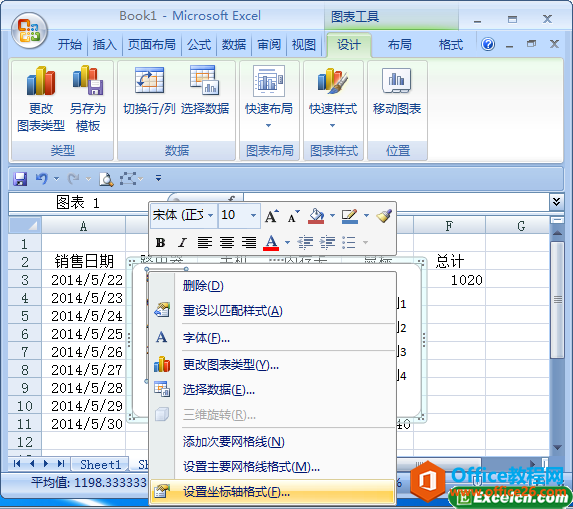Viewport: 573px width, 509px height.
Task: Choose 设置主要网格线格式(M)... menu item
Action: click(273, 467)
